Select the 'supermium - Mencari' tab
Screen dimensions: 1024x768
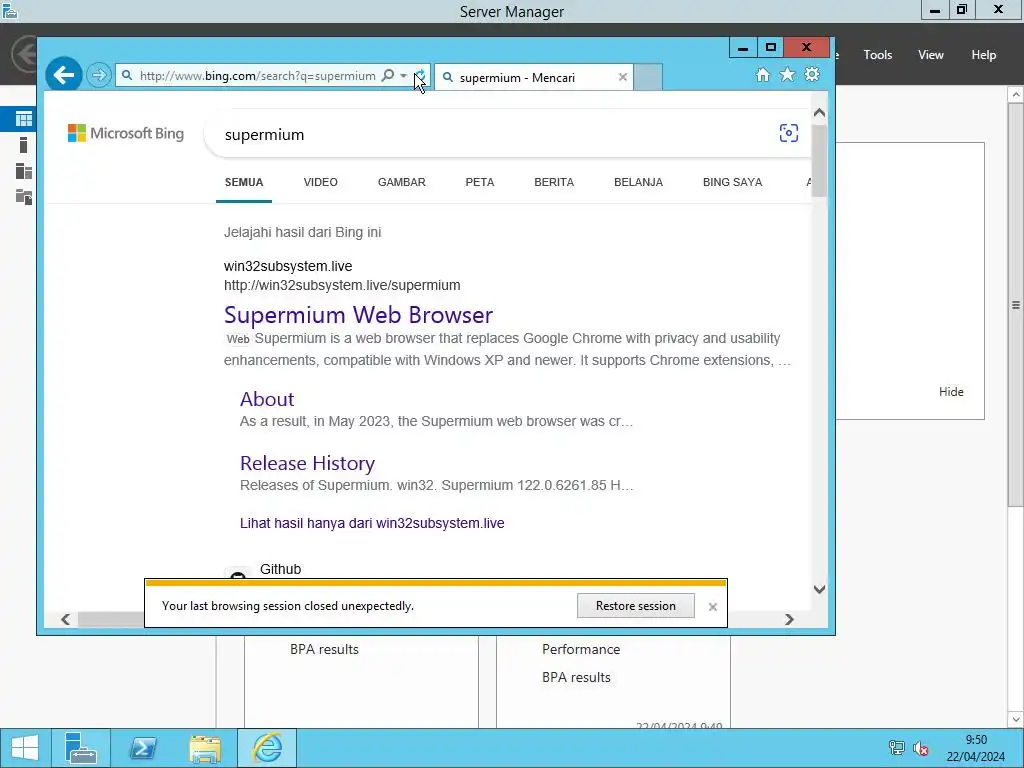tap(534, 77)
